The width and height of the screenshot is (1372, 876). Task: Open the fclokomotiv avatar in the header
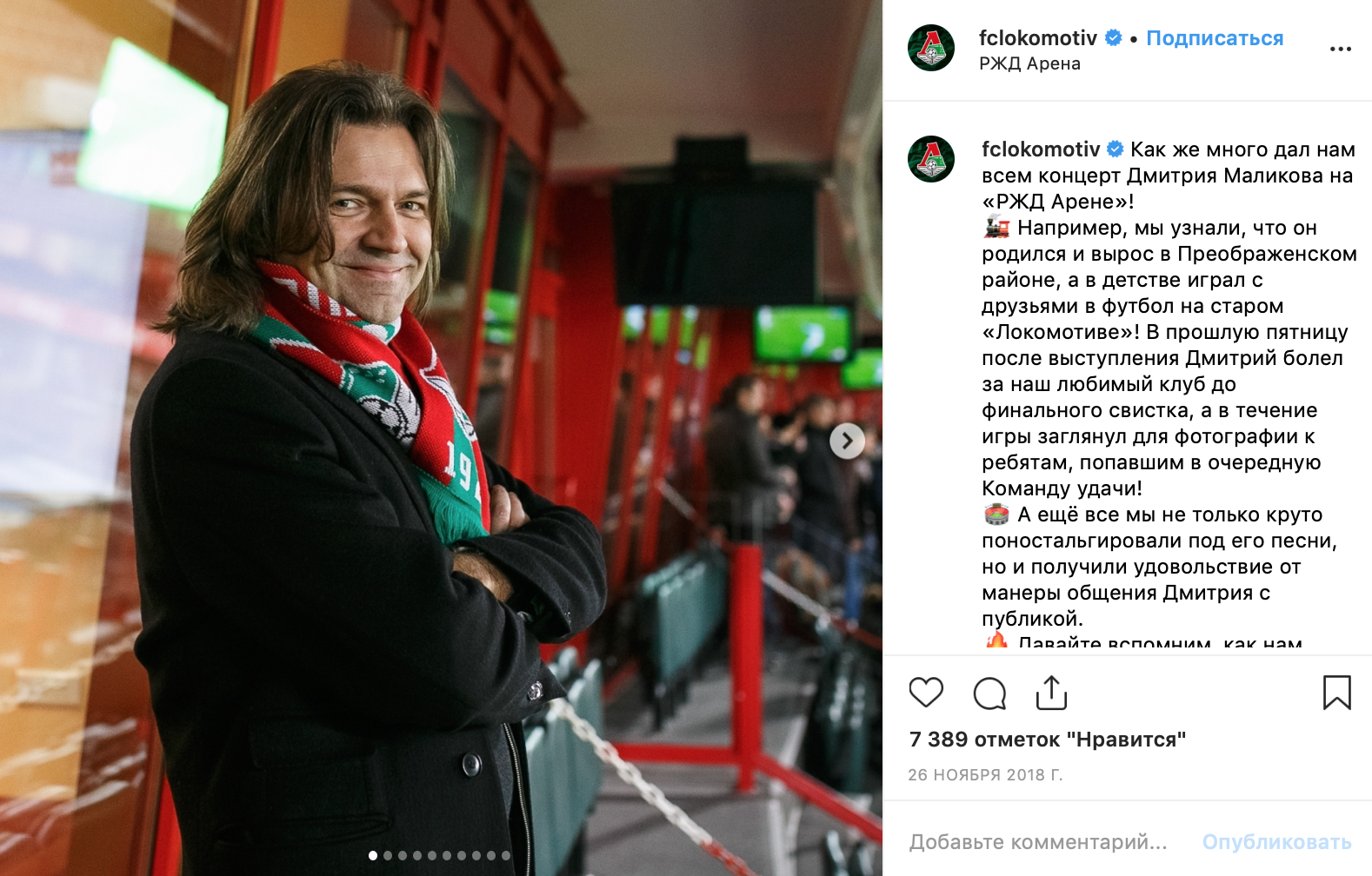(x=931, y=48)
